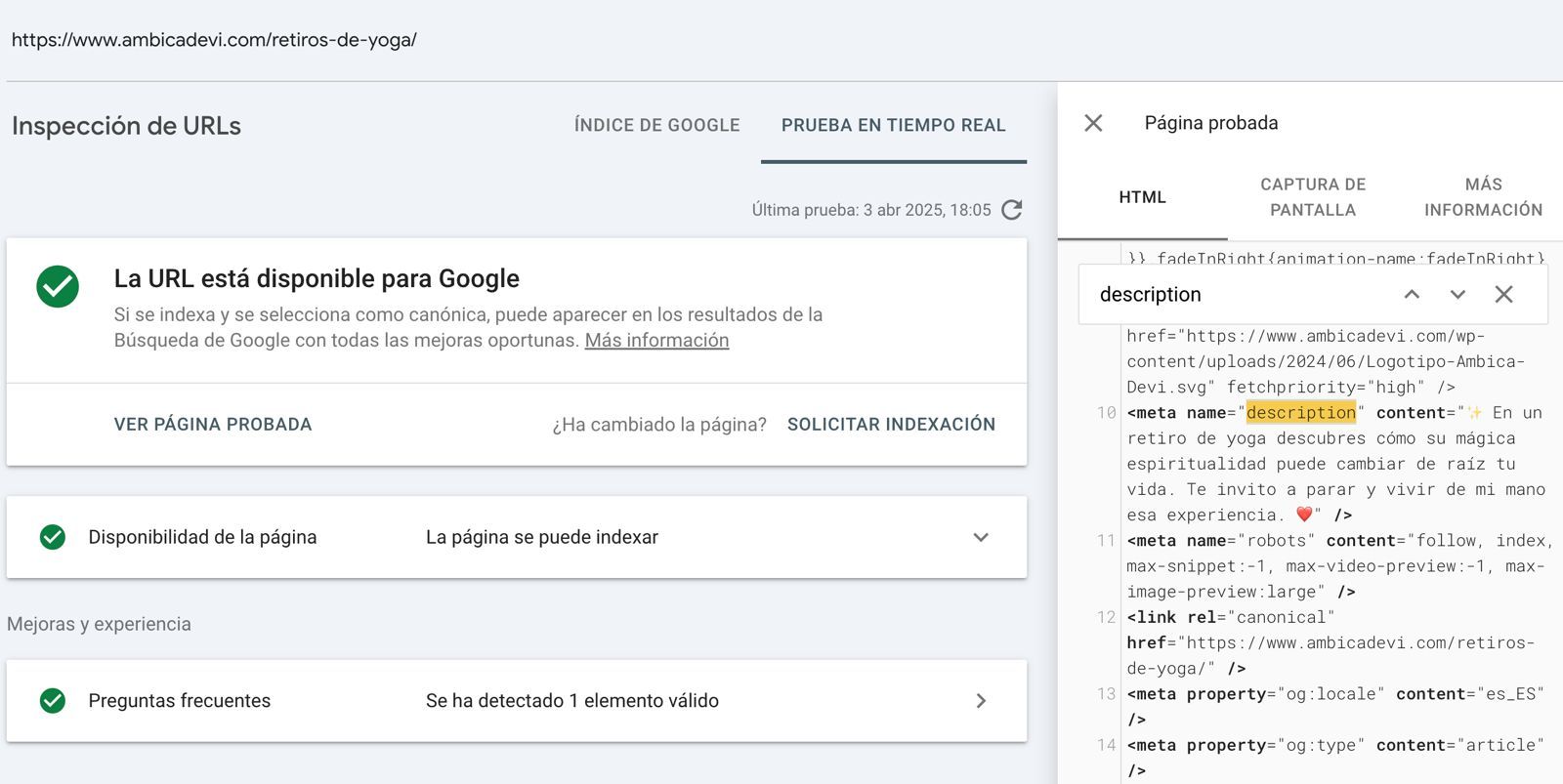Go to previous search match arrow

tap(1412, 294)
